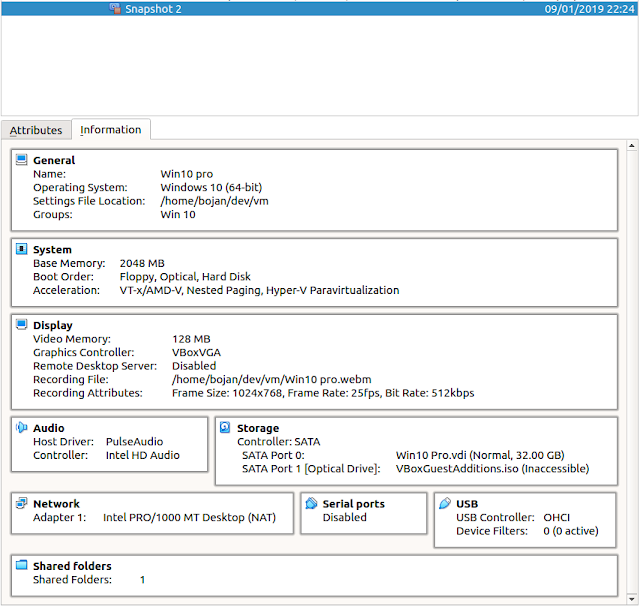This screenshot has width=640, height=606.
Task: Open the Audio section heading link
Action: (x=49, y=428)
